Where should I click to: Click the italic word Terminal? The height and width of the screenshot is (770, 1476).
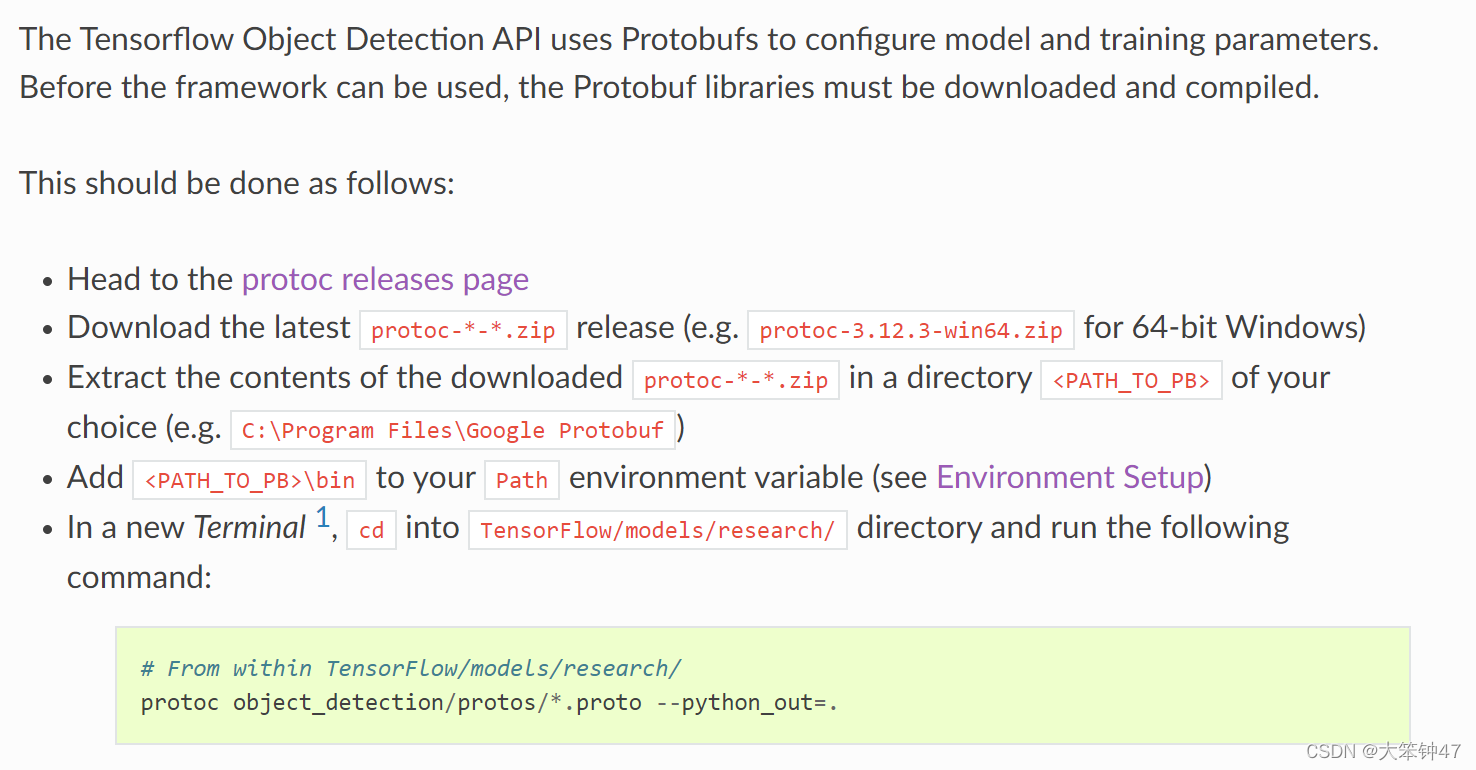click(x=250, y=527)
